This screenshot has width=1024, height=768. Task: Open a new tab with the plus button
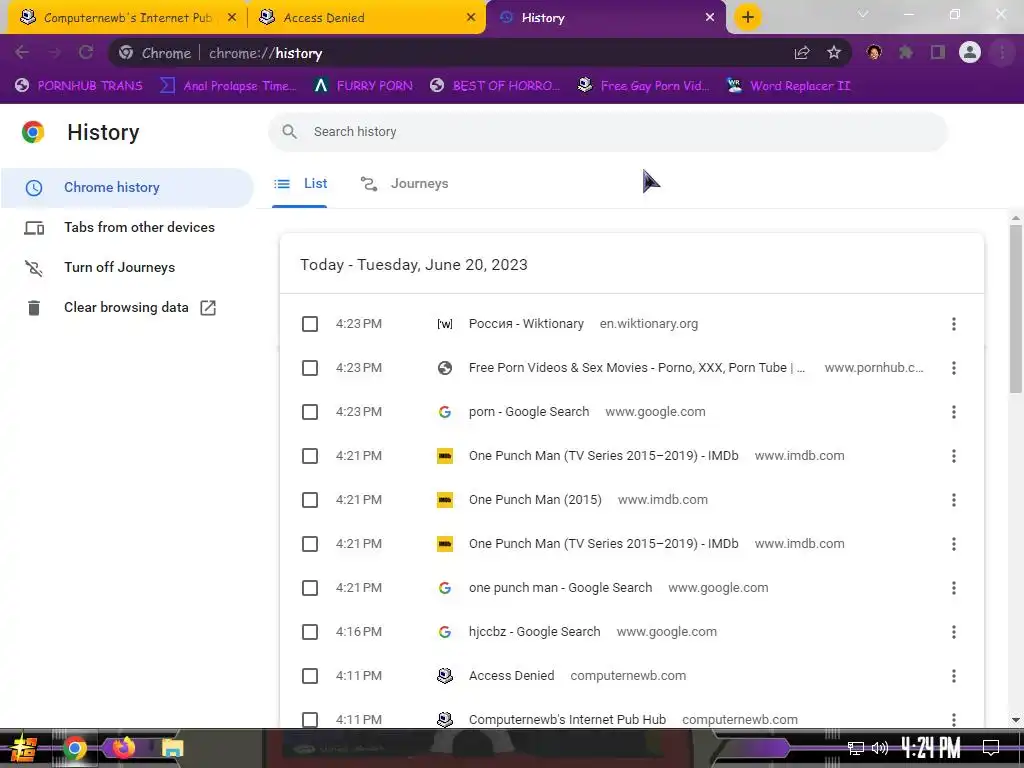click(x=748, y=17)
